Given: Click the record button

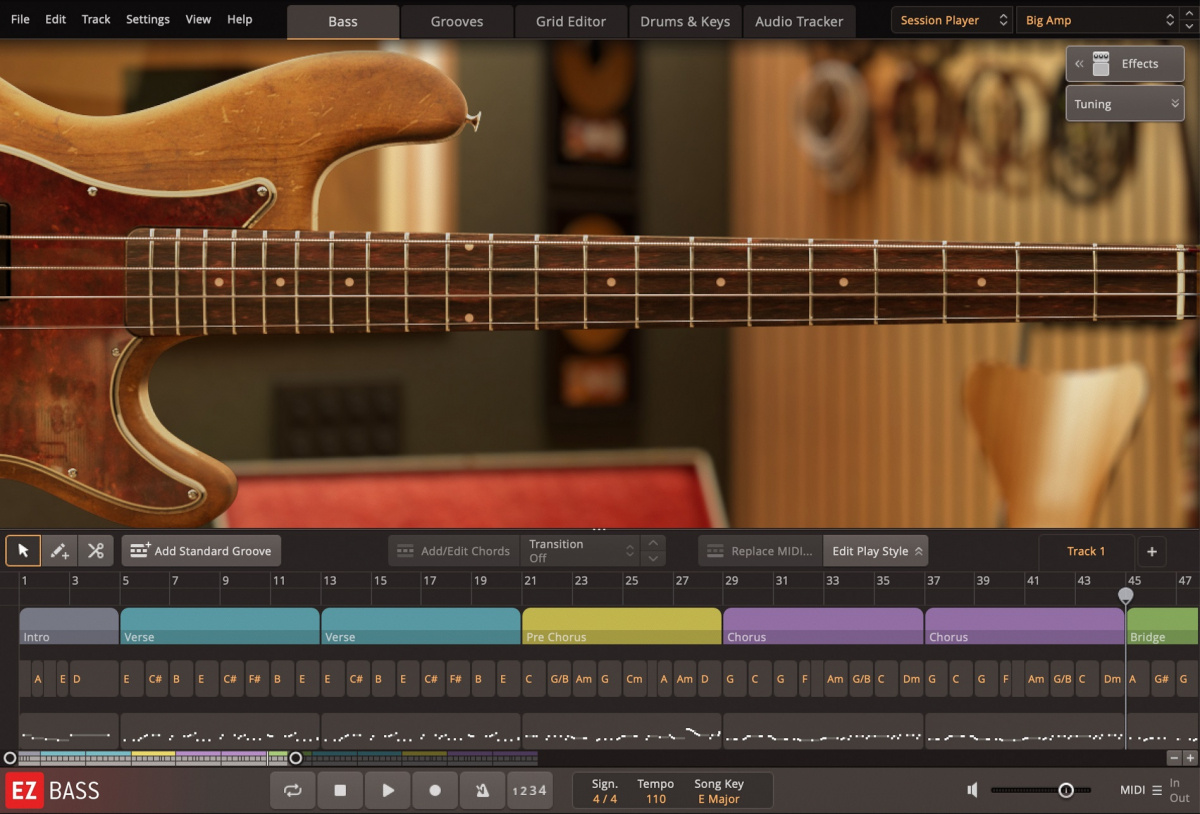Looking at the screenshot, I should 435,790.
